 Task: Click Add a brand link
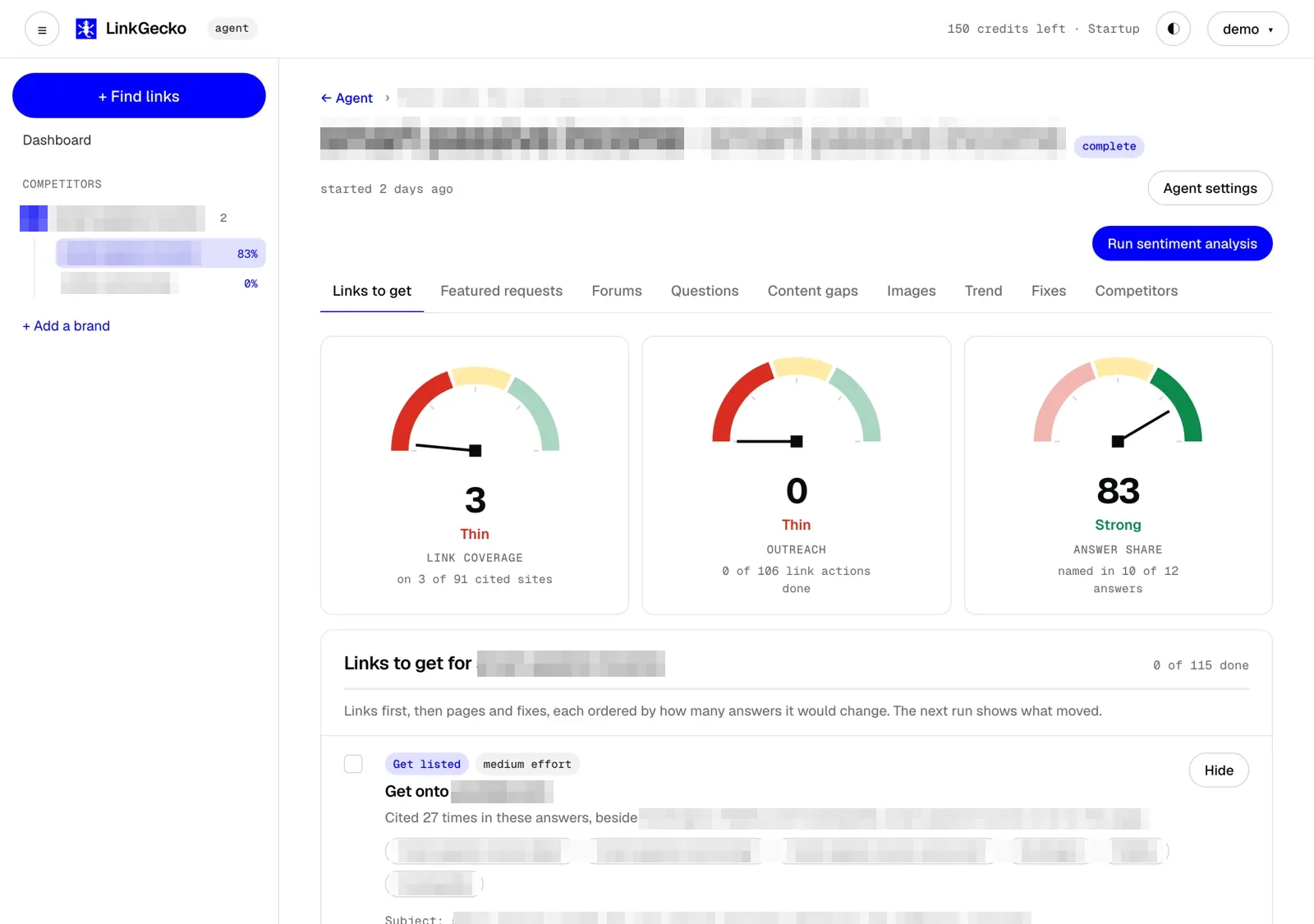click(x=66, y=326)
